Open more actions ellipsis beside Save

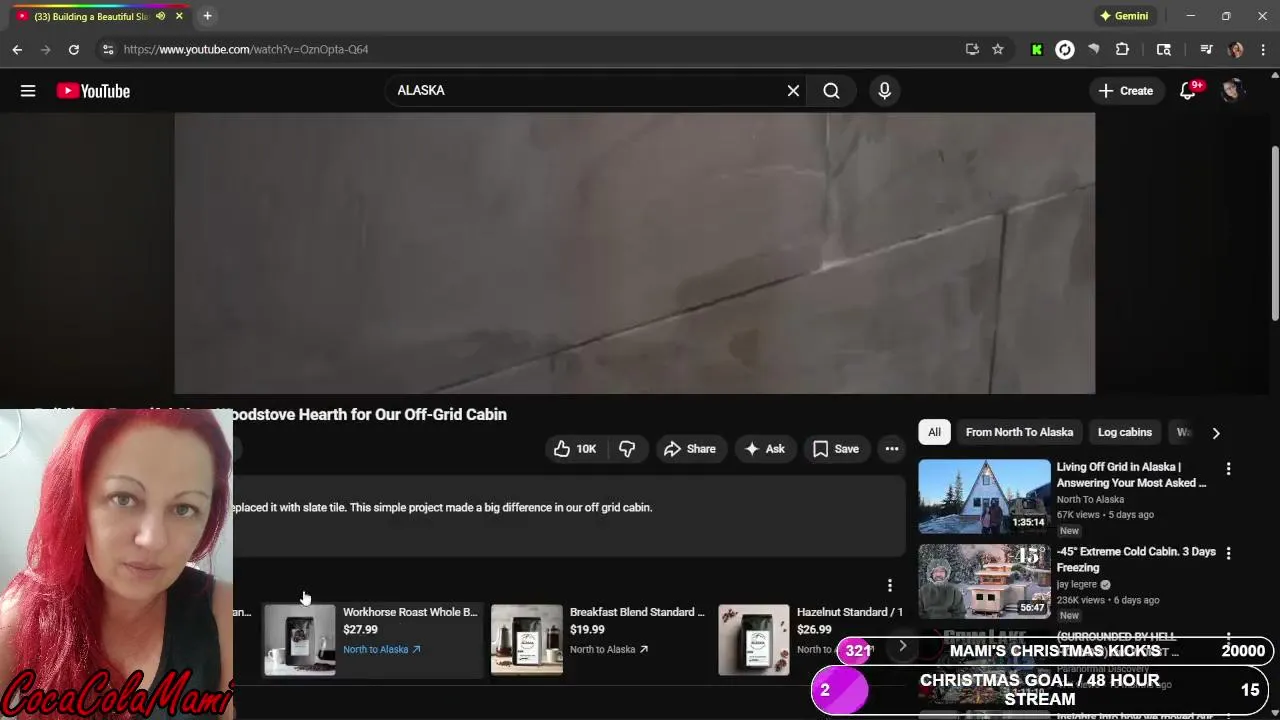coord(892,449)
